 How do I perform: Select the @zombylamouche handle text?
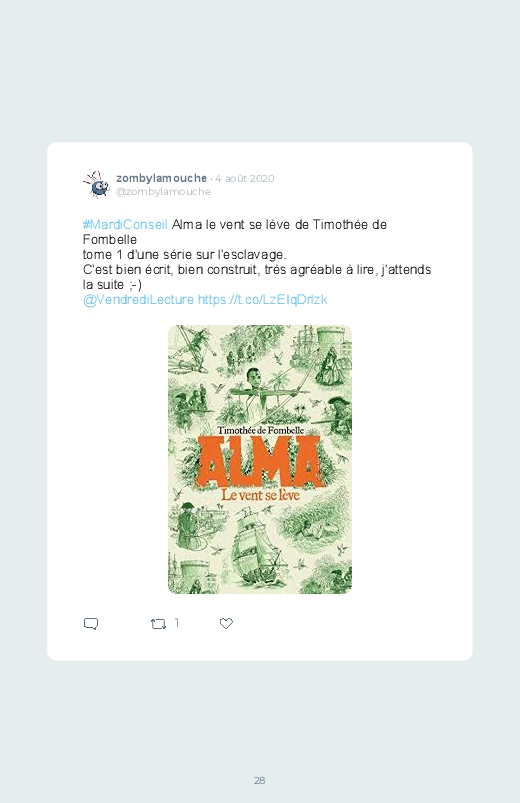(x=163, y=192)
